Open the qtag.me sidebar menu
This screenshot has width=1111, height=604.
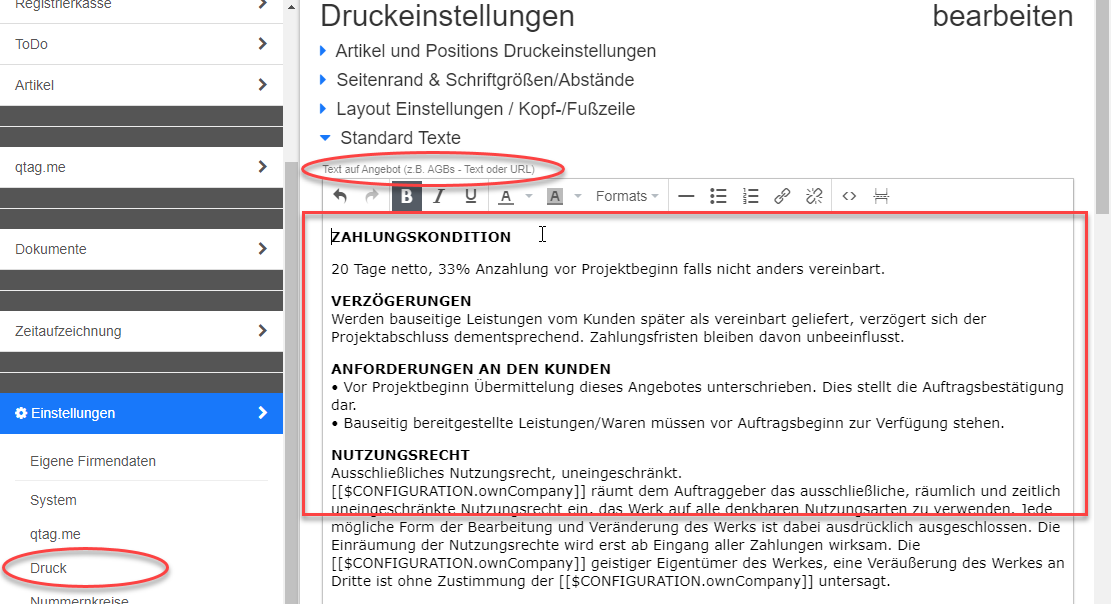pos(142,167)
